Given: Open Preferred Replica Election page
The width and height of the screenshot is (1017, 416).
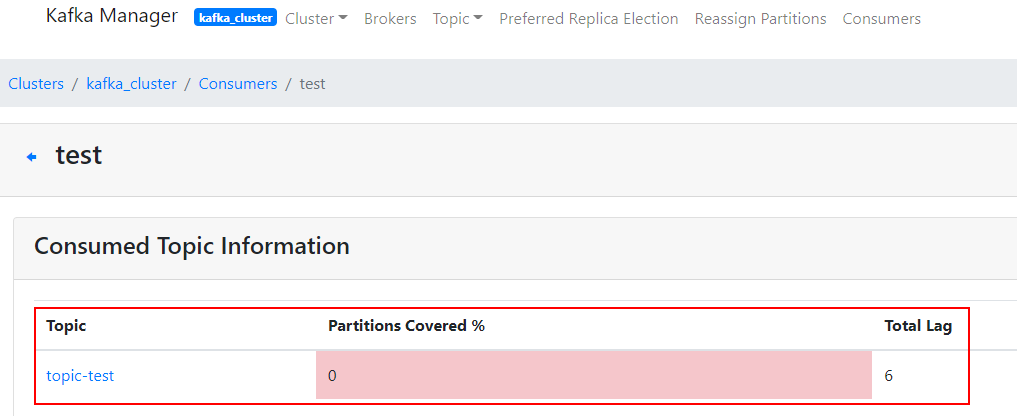Looking at the screenshot, I should pyautogui.click(x=589, y=19).
